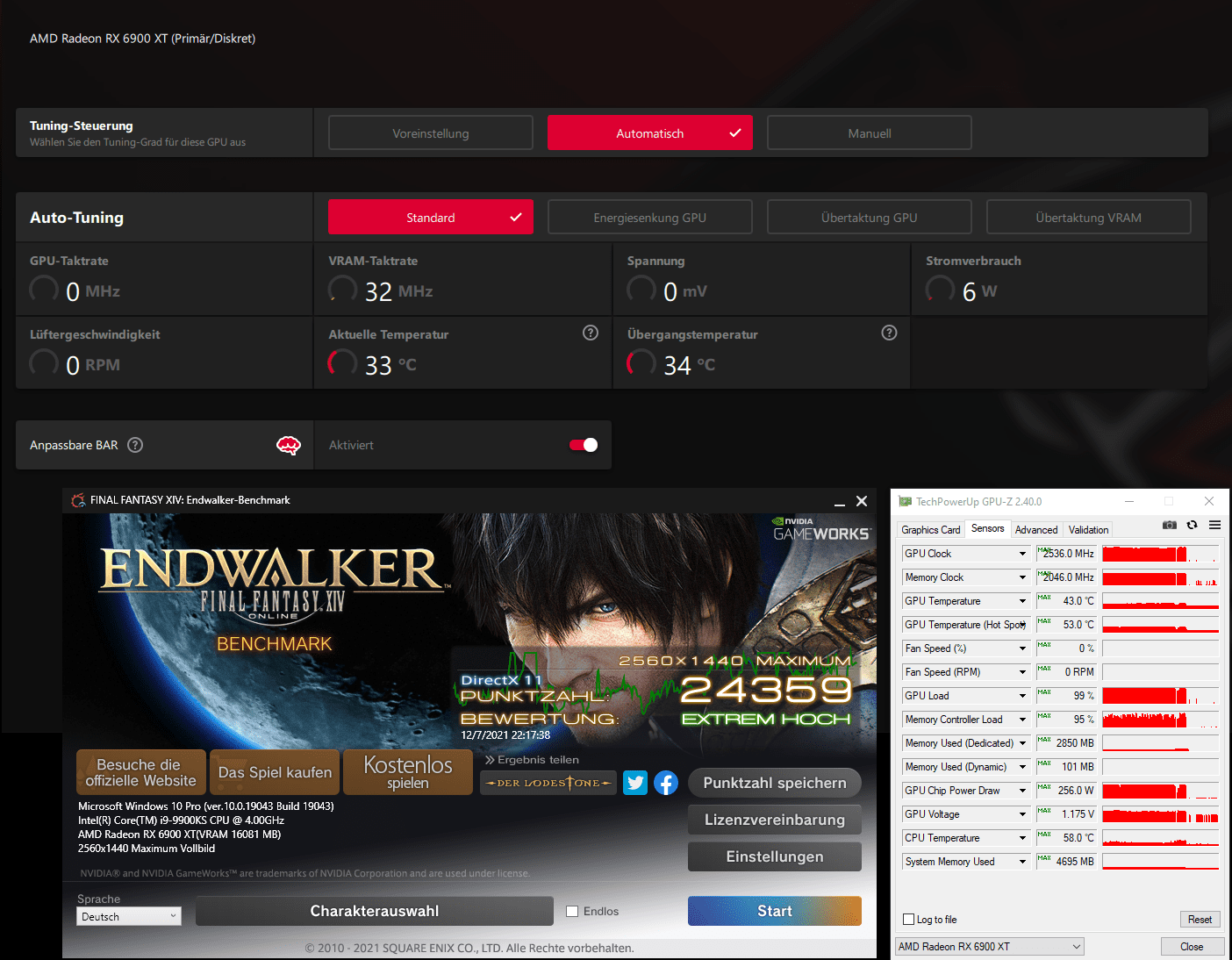Close the Endwalker benchmark window
Screen dimensions: 1232x960
coord(862,501)
